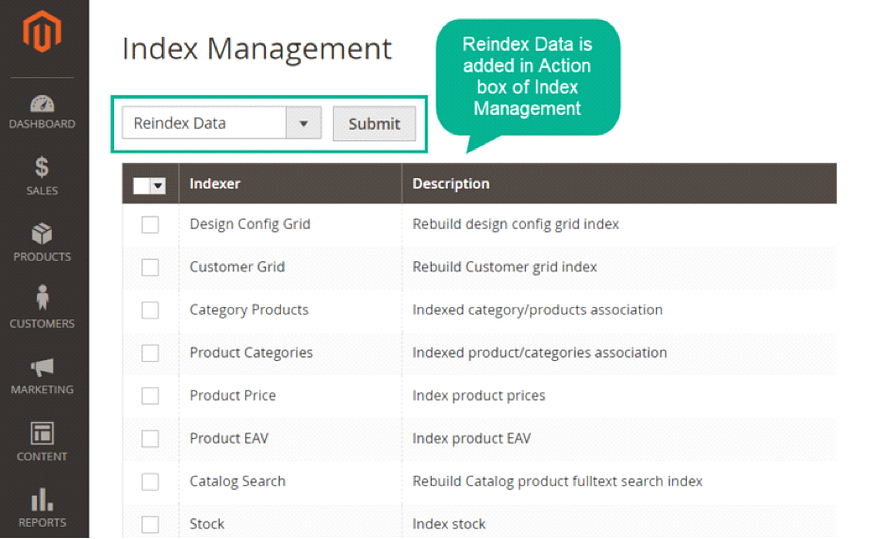Select the Product Price row checkbox
Image resolution: width=887 pixels, height=539 pixels.
[150, 396]
